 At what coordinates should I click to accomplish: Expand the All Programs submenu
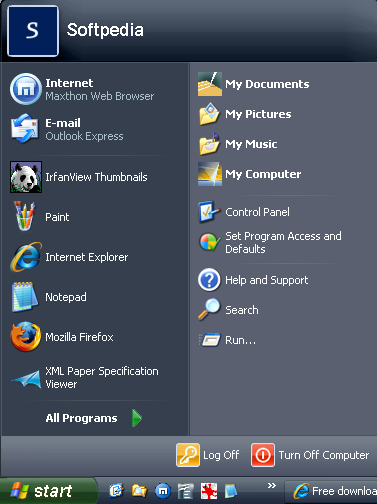(x=95, y=418)
